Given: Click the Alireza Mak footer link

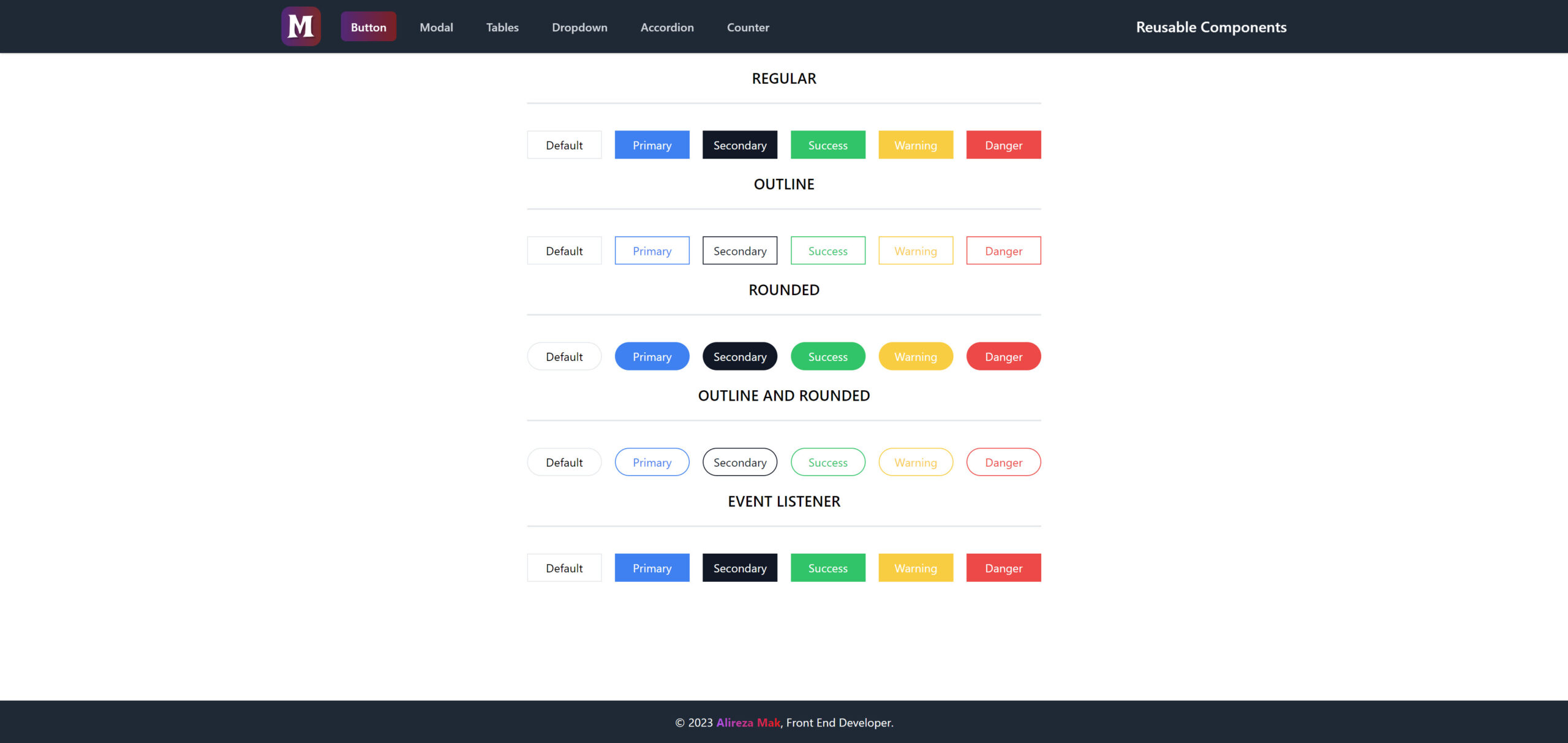Looking at the screenshot, I should point(748,722).
